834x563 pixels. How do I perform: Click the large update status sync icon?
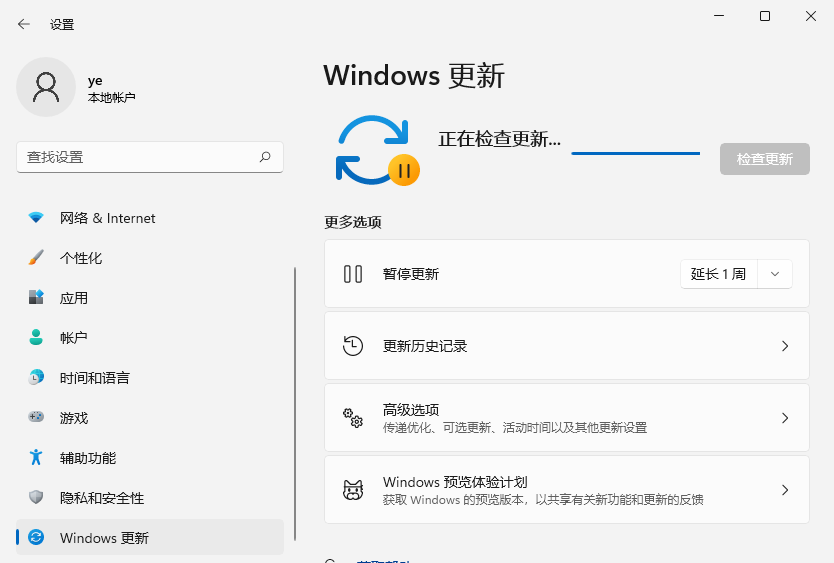377,151
